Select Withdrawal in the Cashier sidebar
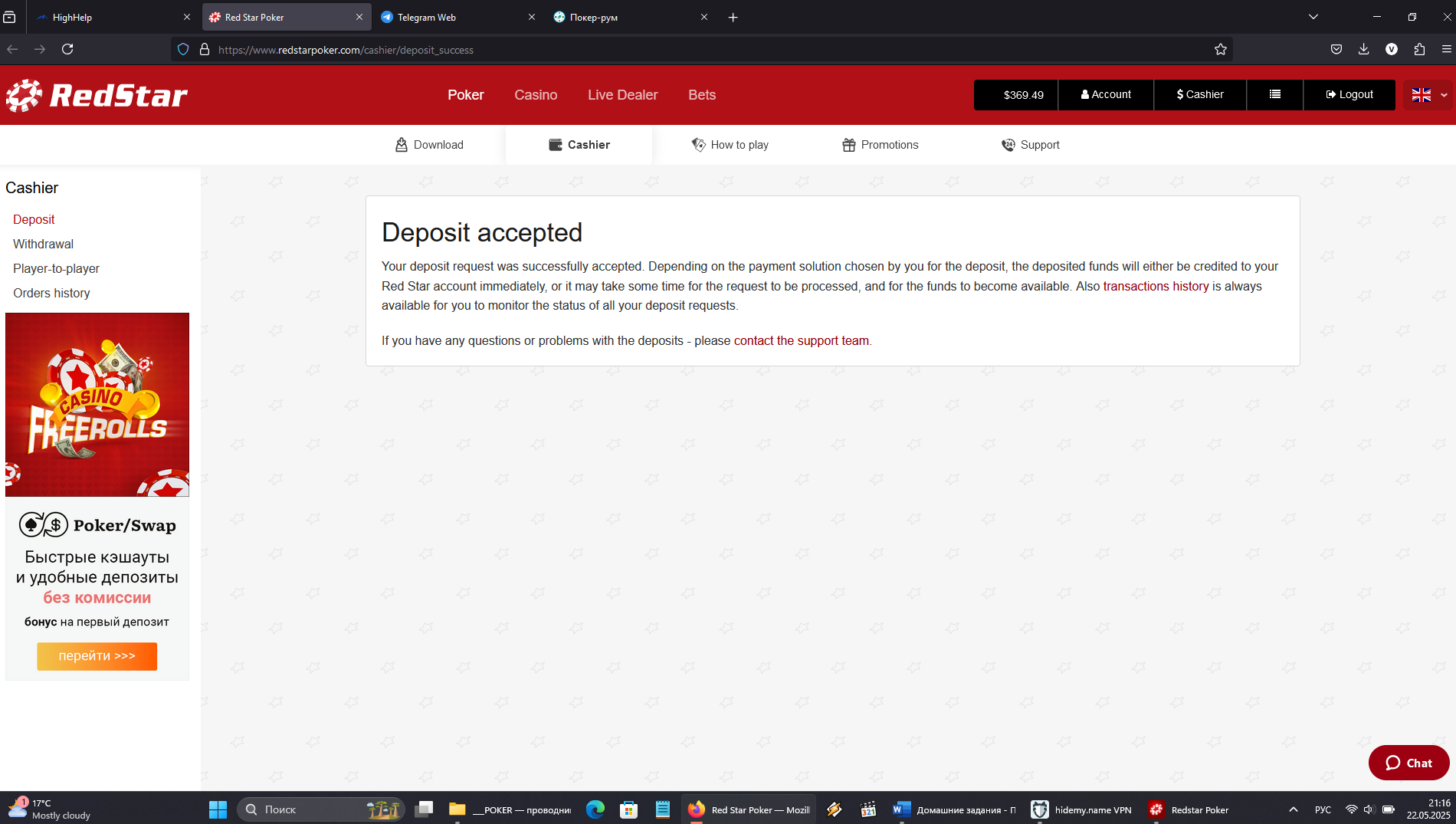Viewport: 1456px width, 824px height. pos(43,244)
